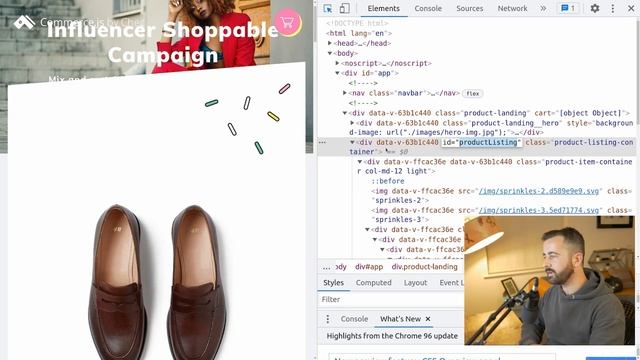Switch to the Console tab
Image resolution: width=640 pixels, height=360 pixels.
(x=428, y=8)
